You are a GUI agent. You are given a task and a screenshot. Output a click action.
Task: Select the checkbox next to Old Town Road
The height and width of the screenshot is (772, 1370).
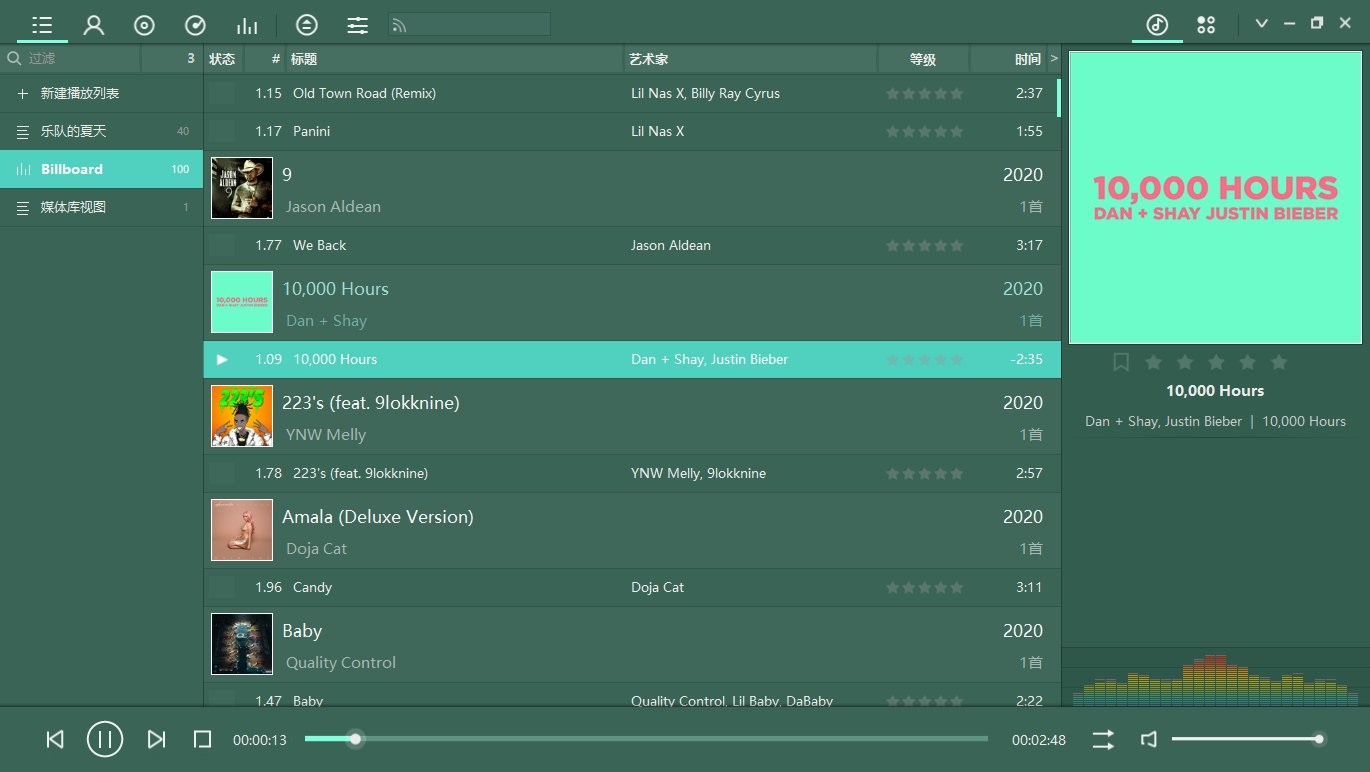point(221,93)
